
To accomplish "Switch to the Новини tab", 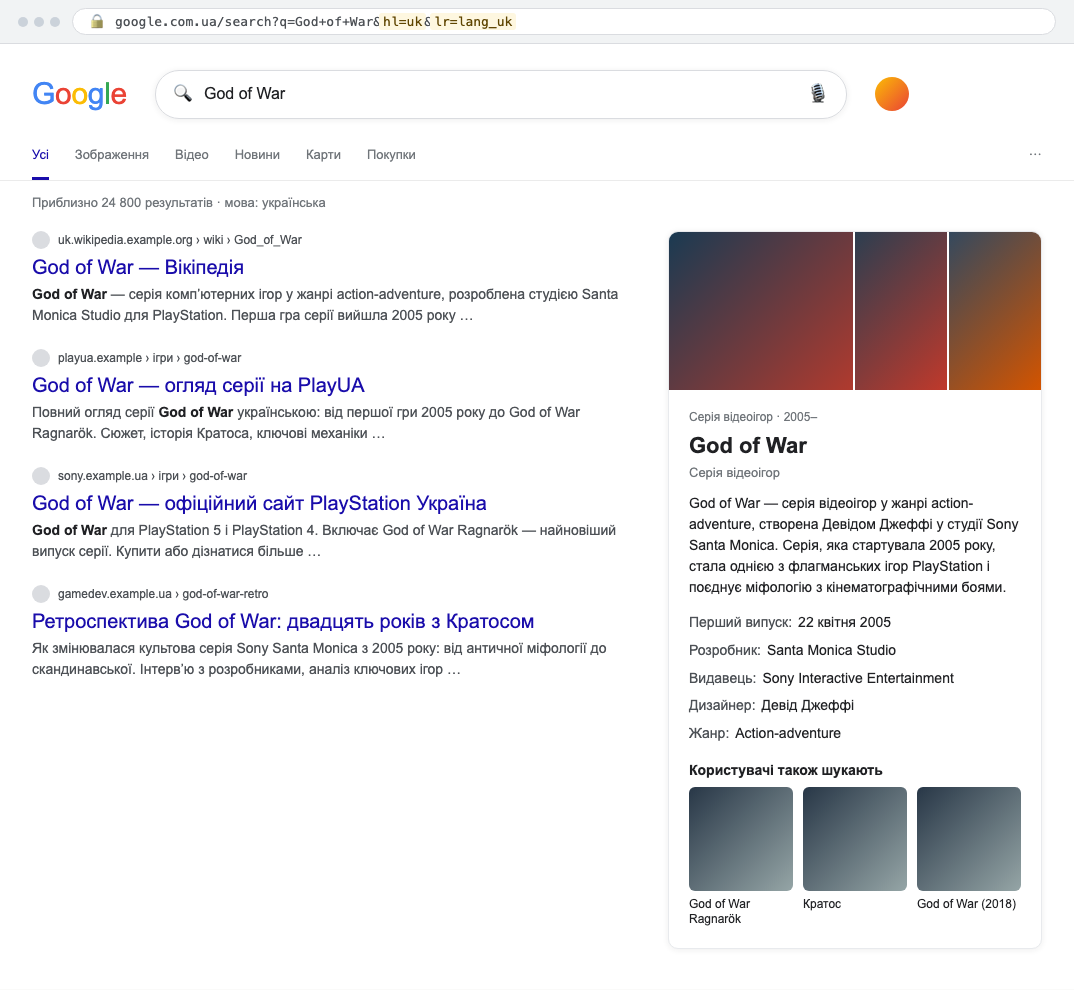I will (x=258, y=155).
